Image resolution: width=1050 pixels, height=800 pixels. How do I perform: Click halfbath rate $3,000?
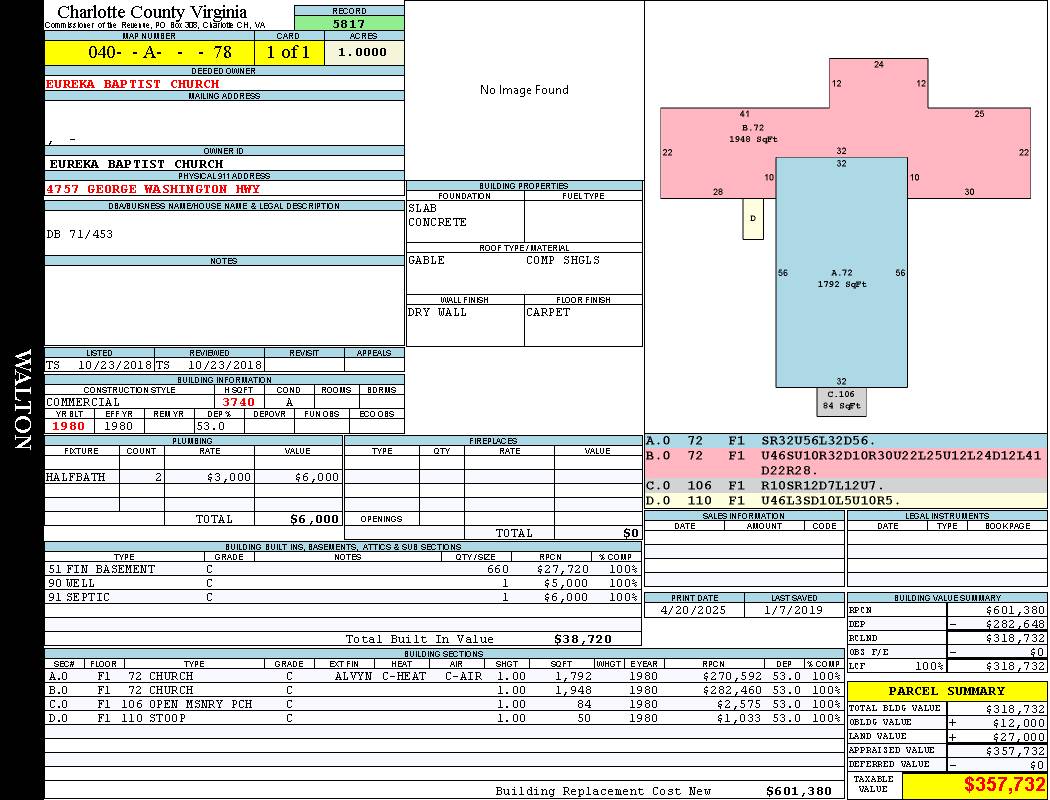pos(229,477)
